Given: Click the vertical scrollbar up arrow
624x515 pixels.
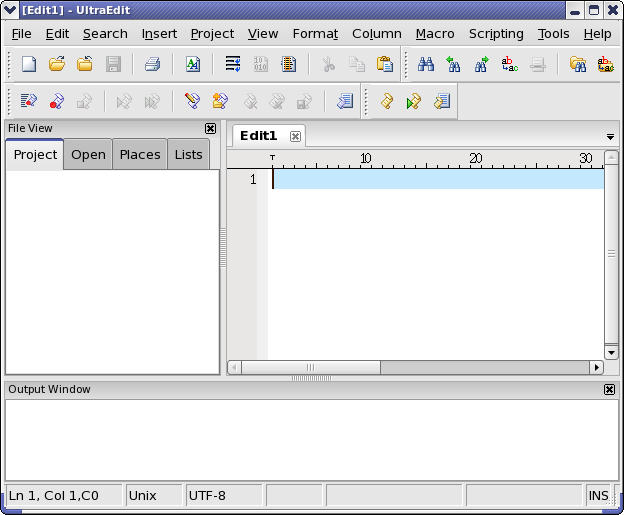Looking at the screenshot, I should (611, 158).
